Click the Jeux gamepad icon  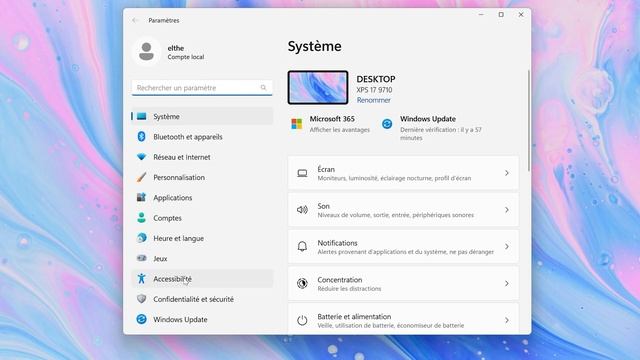[x=142, y=258]
